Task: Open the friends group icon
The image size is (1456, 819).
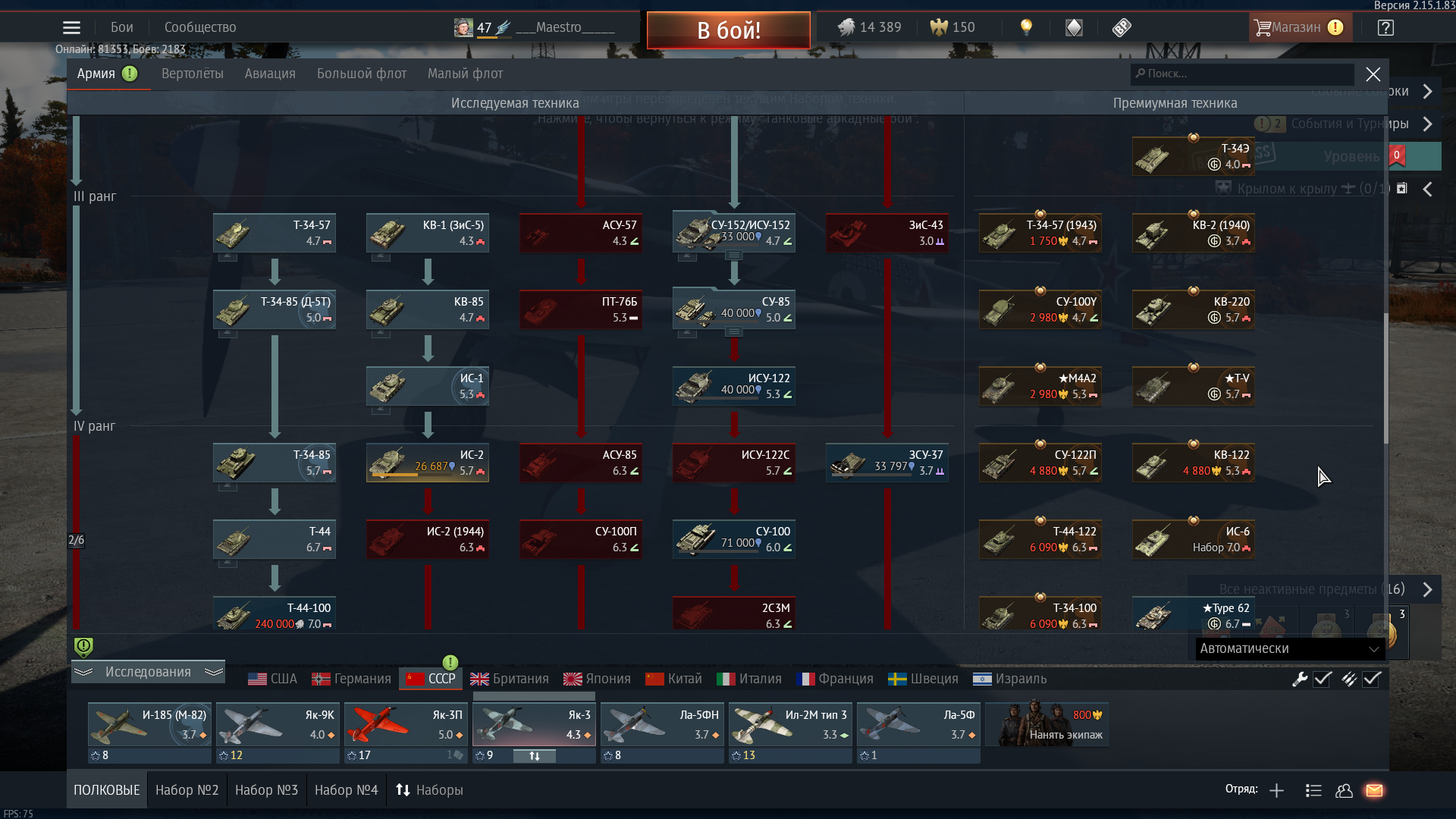Action: [1344, 791]
